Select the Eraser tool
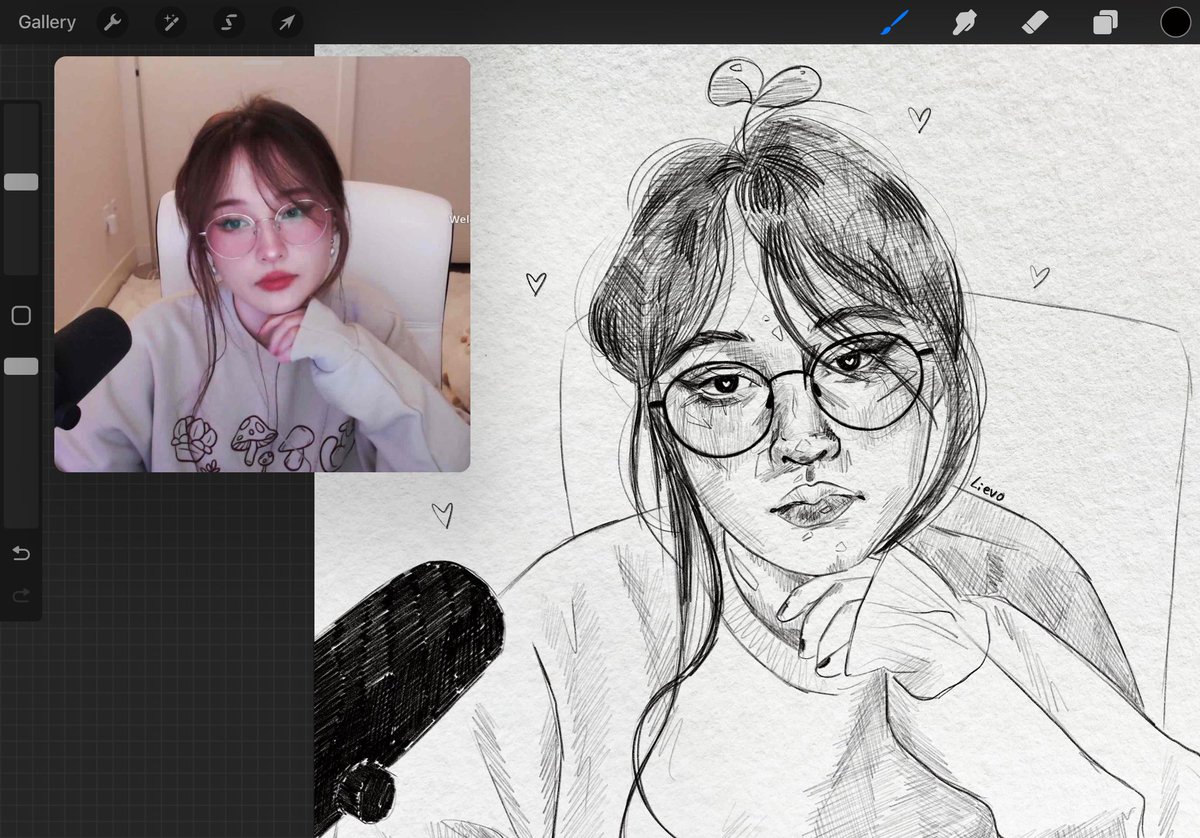This screenshot has height=838, width=1200. [1035, 22]
